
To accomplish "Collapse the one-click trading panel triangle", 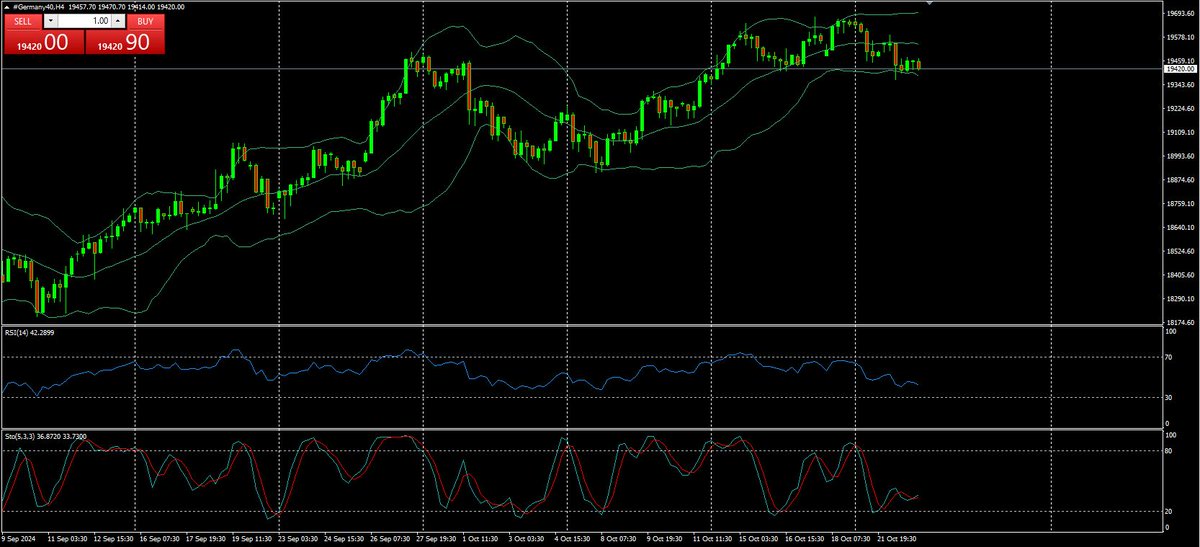I will pos(5,7).
